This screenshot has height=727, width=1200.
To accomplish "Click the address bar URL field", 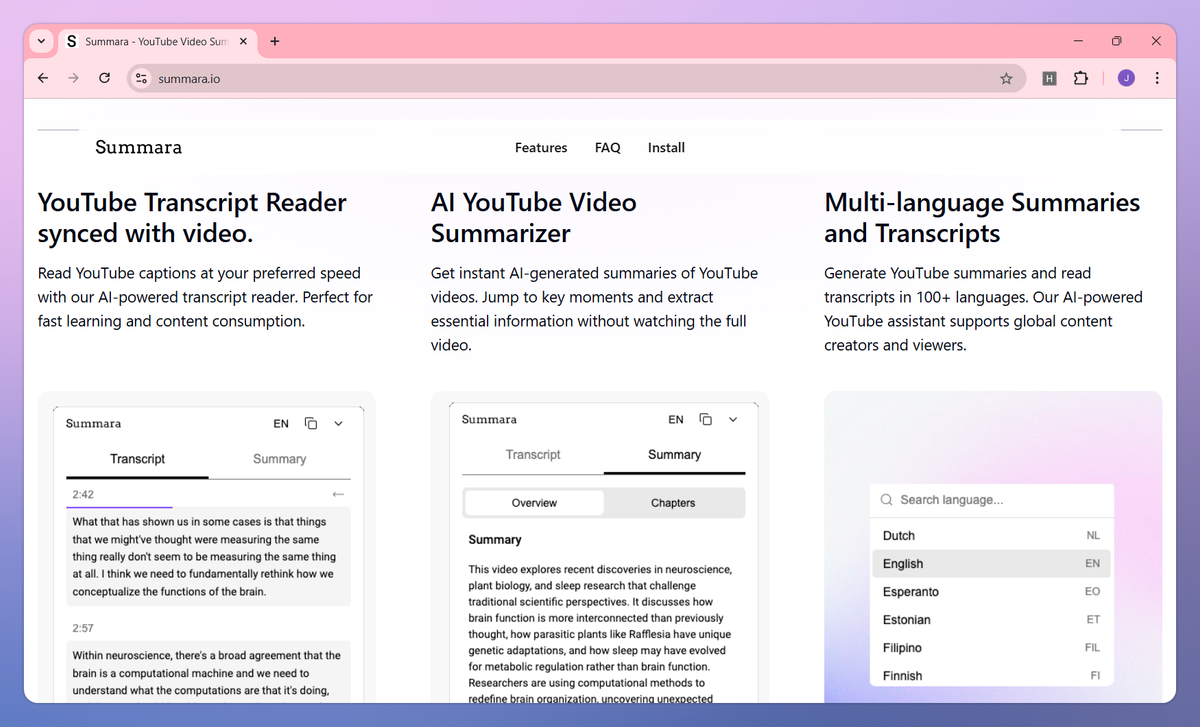I will pos(575,78).
